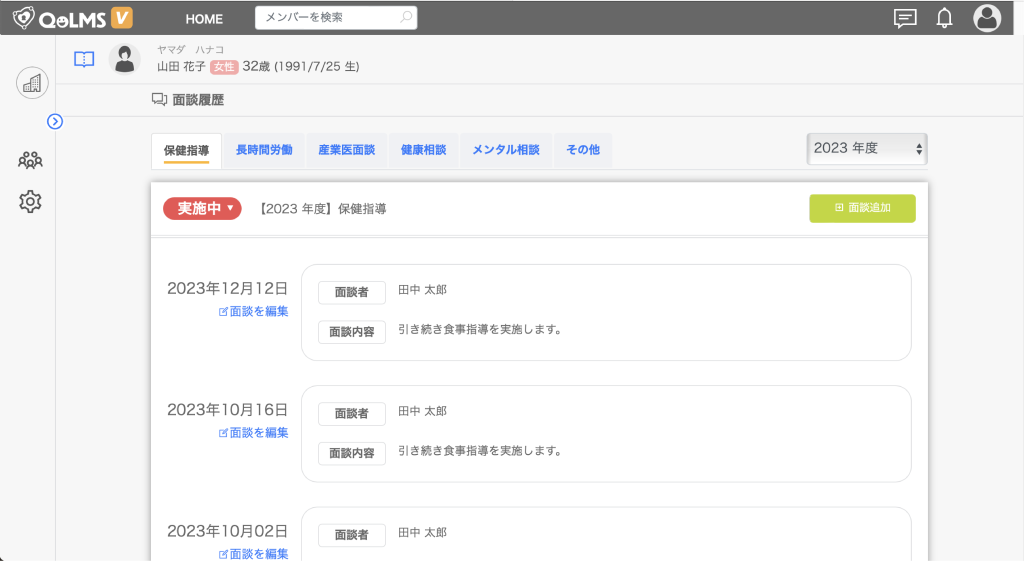Open the その他 tab
Image resolution: width=1024 pixels, height=561 pixels.
tap(582, 150)
